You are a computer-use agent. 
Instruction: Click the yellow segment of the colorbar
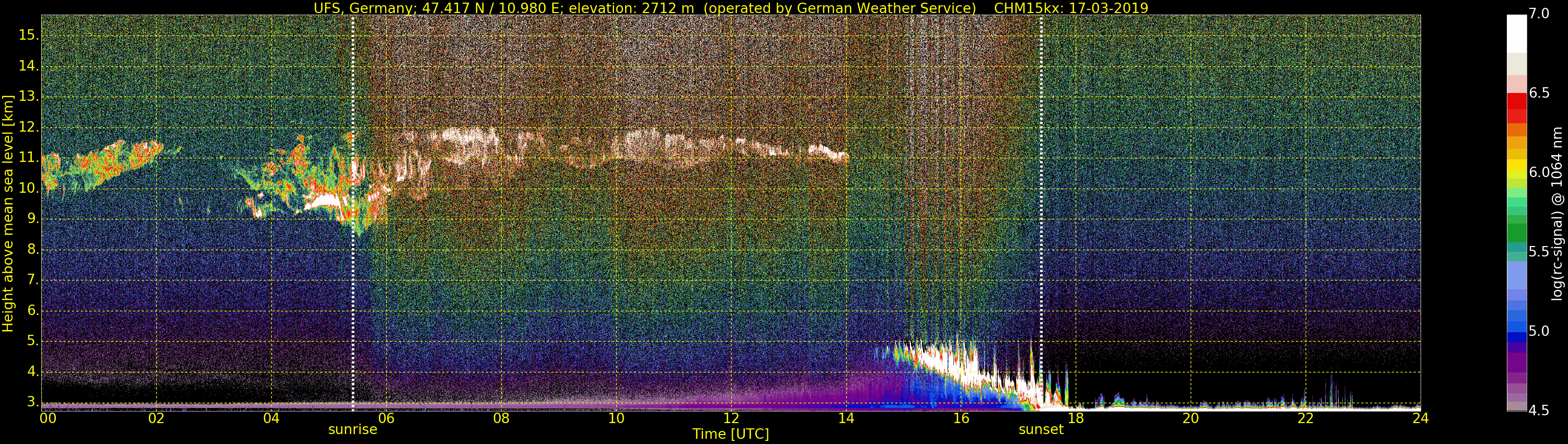(x=1516, y=166)
